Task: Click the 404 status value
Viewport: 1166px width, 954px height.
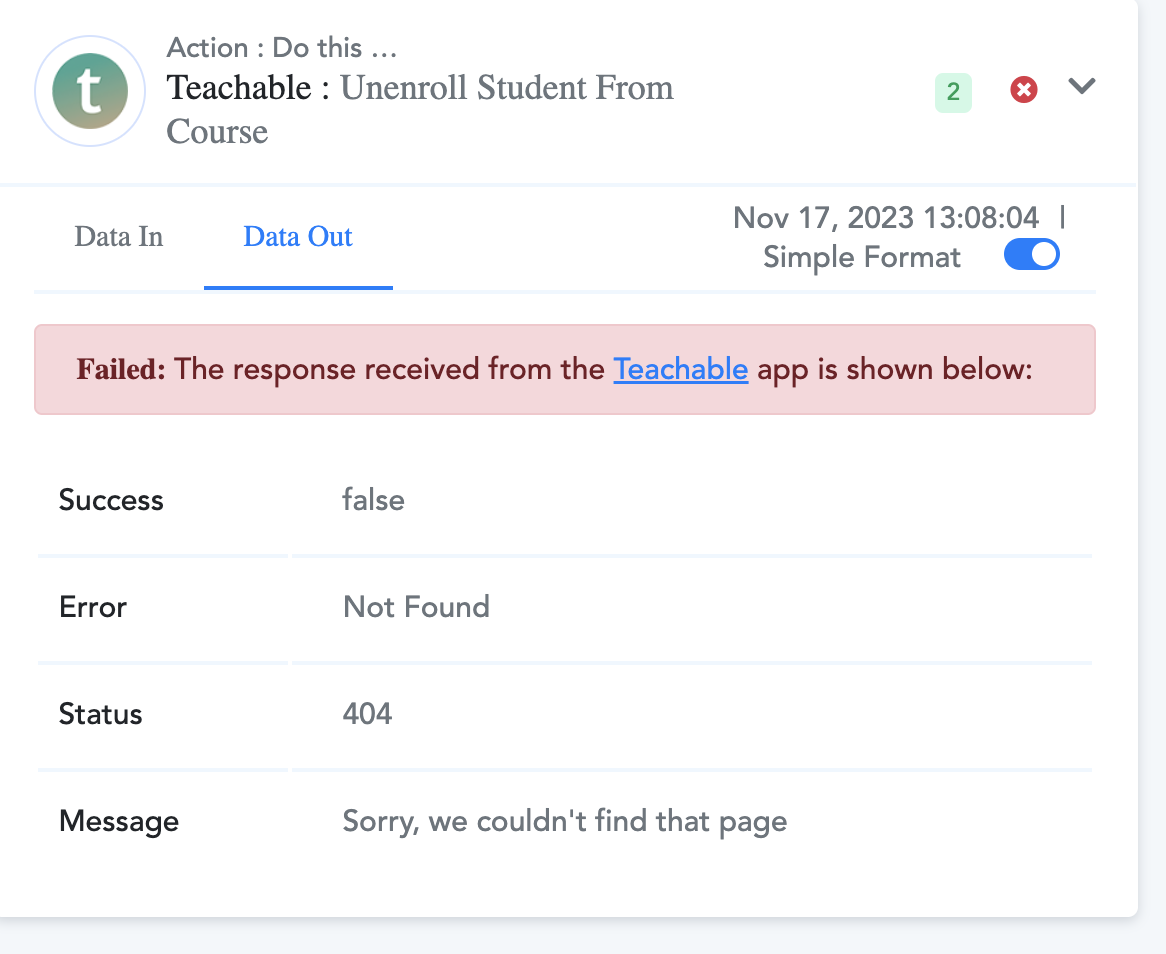Action: tap(367, 715)
